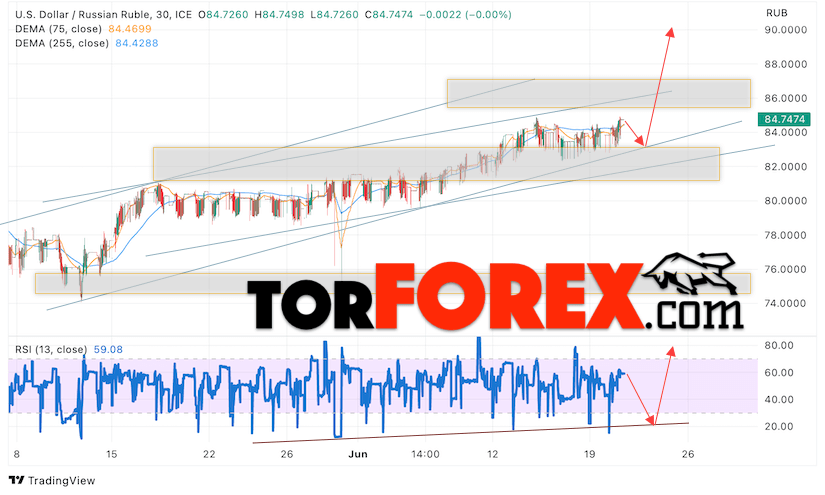
Task: Click the 14:00 label on time axis
Action: pyautogui.click(x=425, y=454)
